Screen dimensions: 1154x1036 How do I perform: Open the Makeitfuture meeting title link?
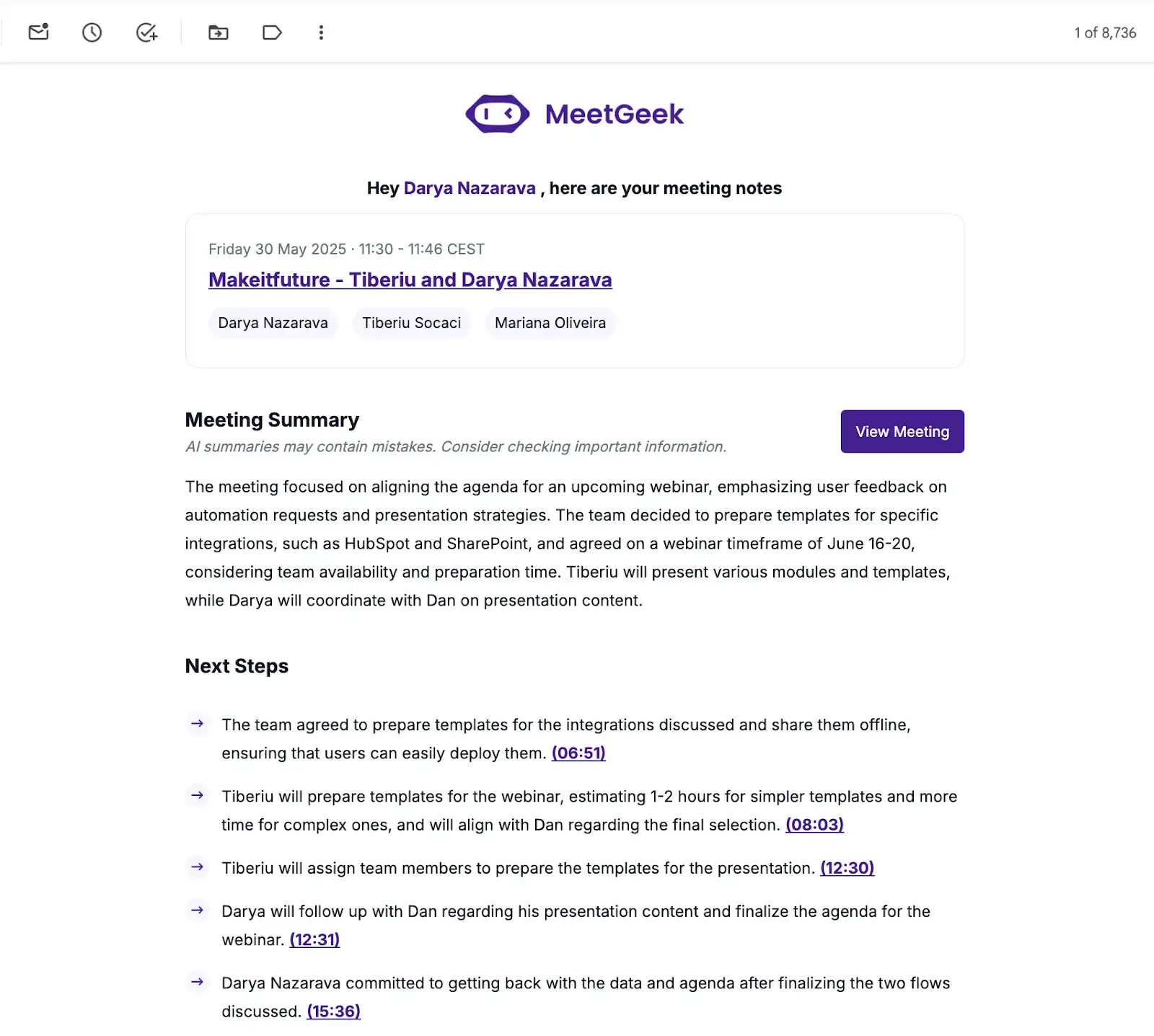(410, 280)
